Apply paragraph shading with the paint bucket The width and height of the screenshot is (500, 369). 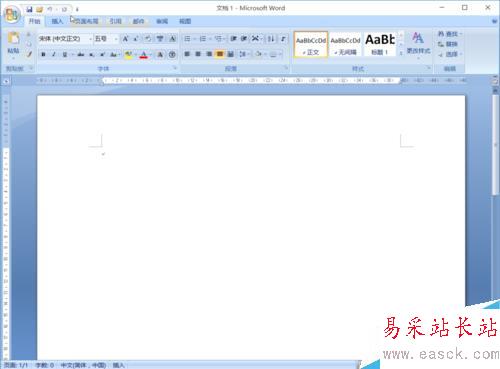point(258,54)
